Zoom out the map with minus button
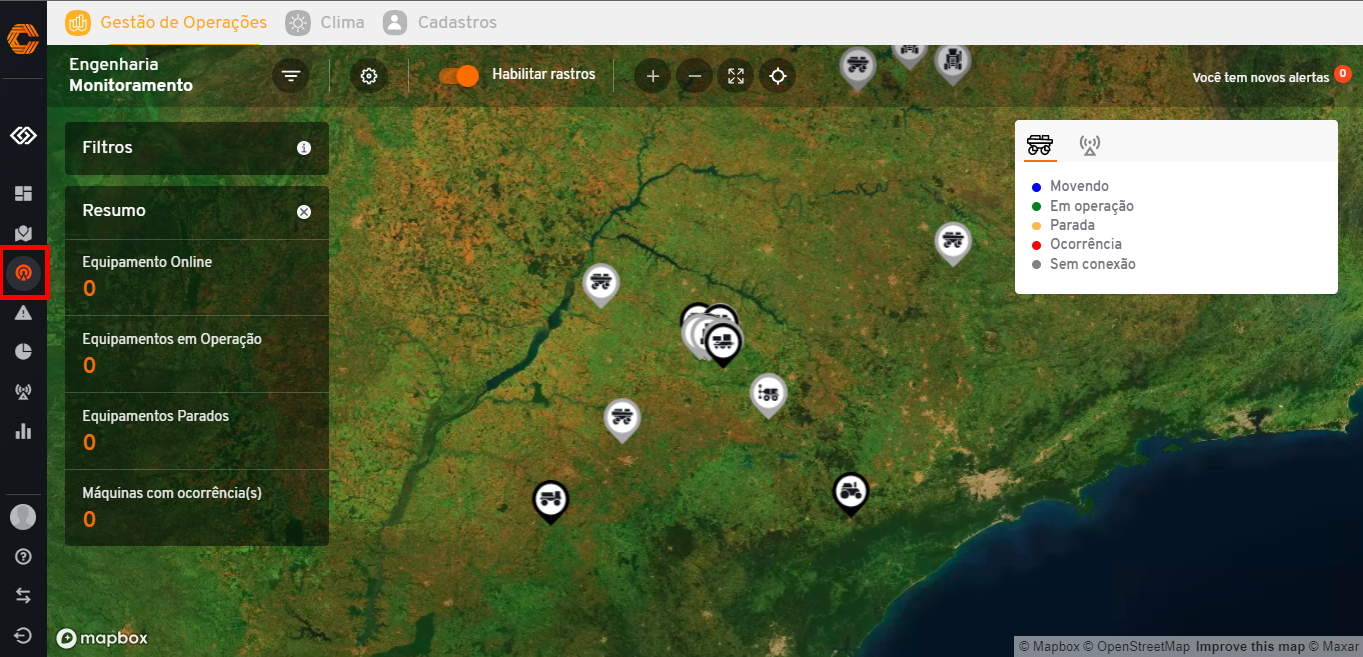 [x=695, y=76]
